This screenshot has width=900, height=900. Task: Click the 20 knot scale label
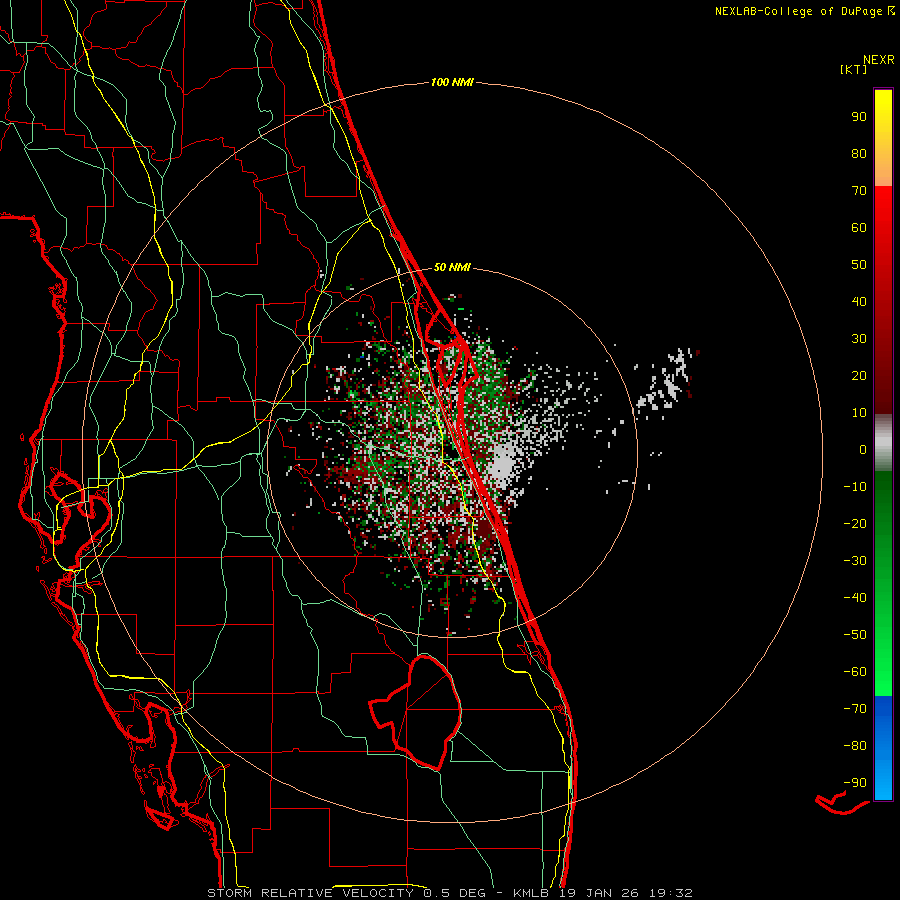[x=859, y=376]
